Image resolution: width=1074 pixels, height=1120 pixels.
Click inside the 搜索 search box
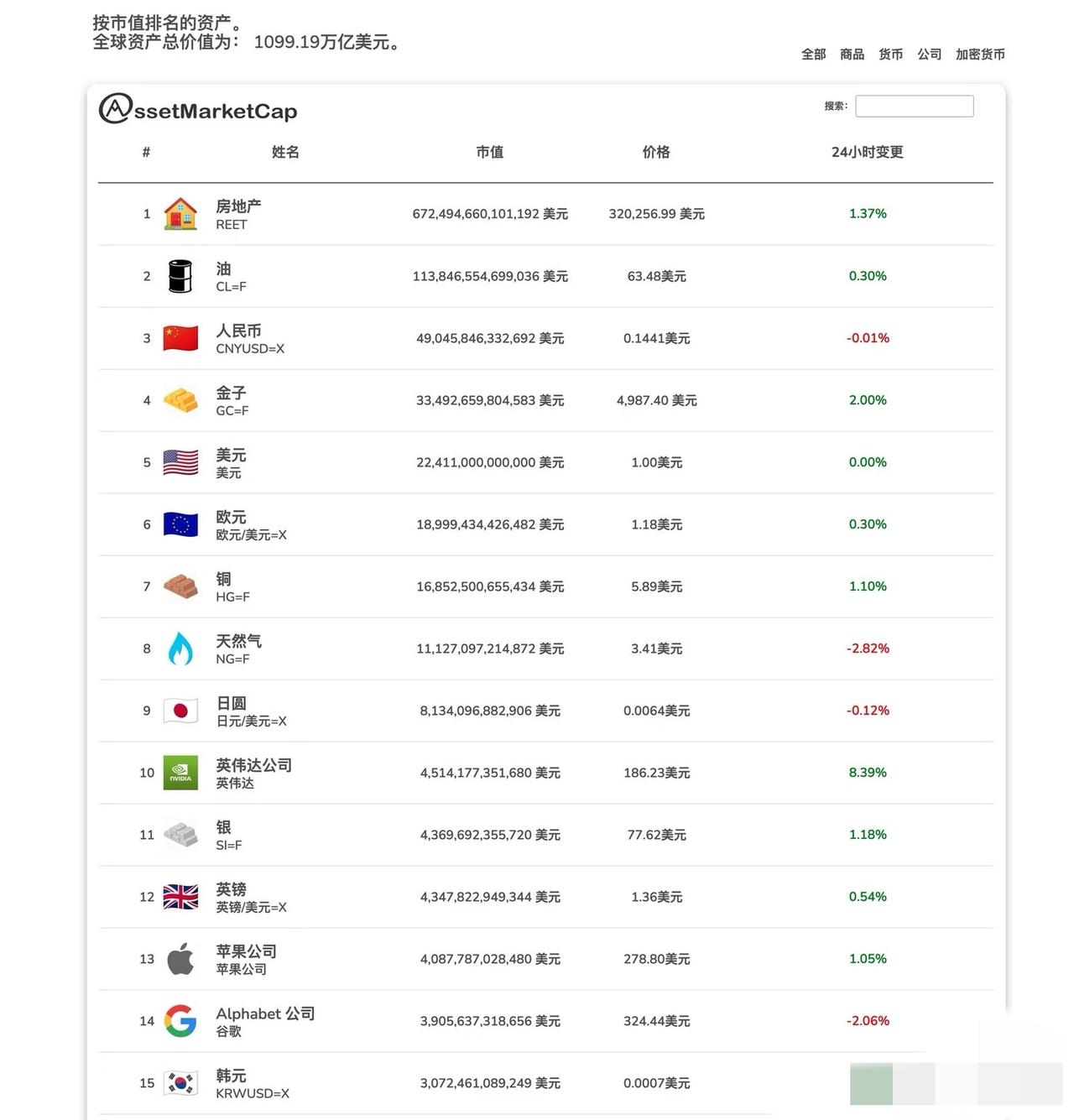914,106
